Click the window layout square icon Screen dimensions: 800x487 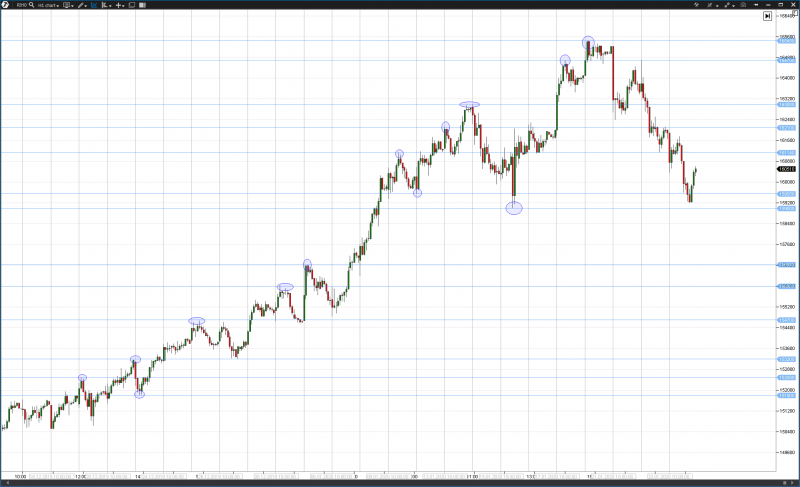tap(132, 5)
